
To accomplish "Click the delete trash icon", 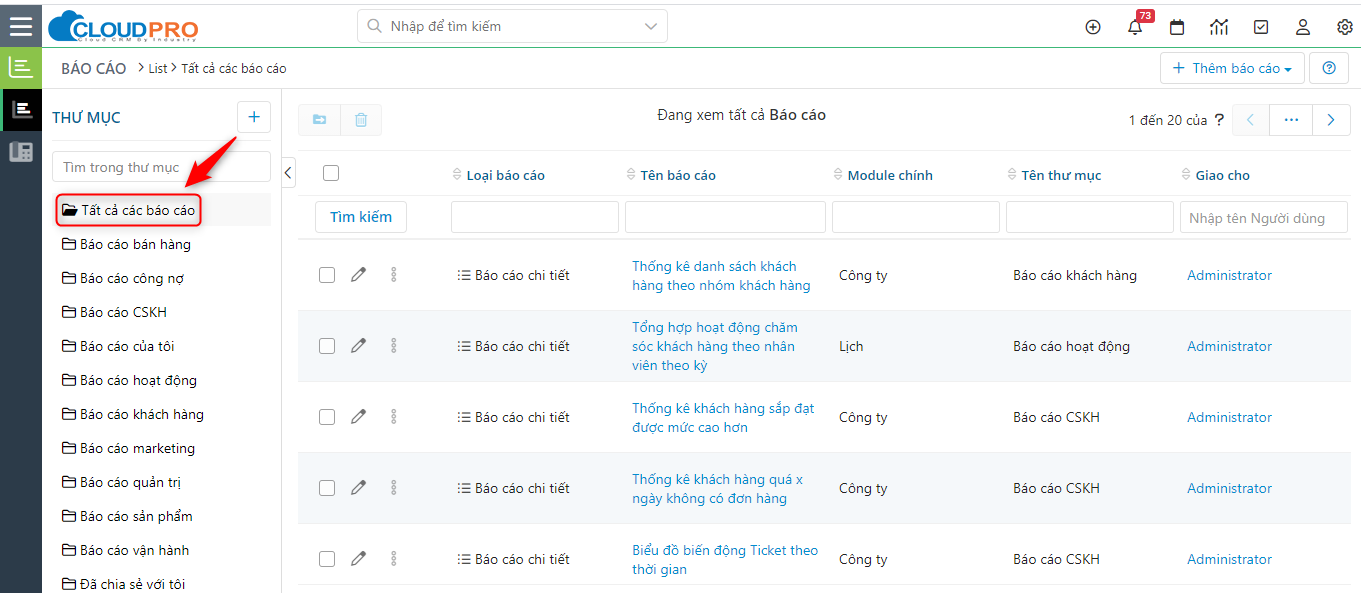I will pos(361,120).
